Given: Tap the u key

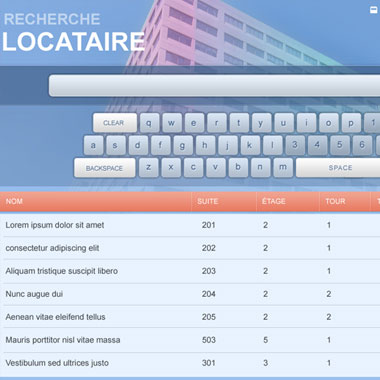Looking at the screenshot, I should [x=284, y=123].
